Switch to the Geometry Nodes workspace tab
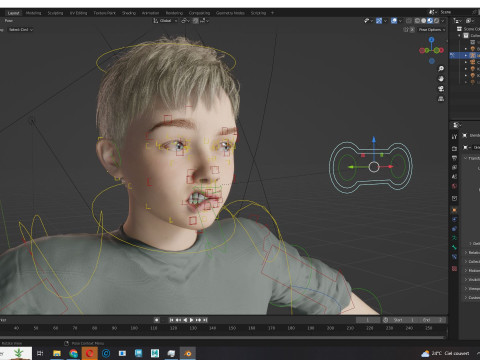 coord(230,13)
